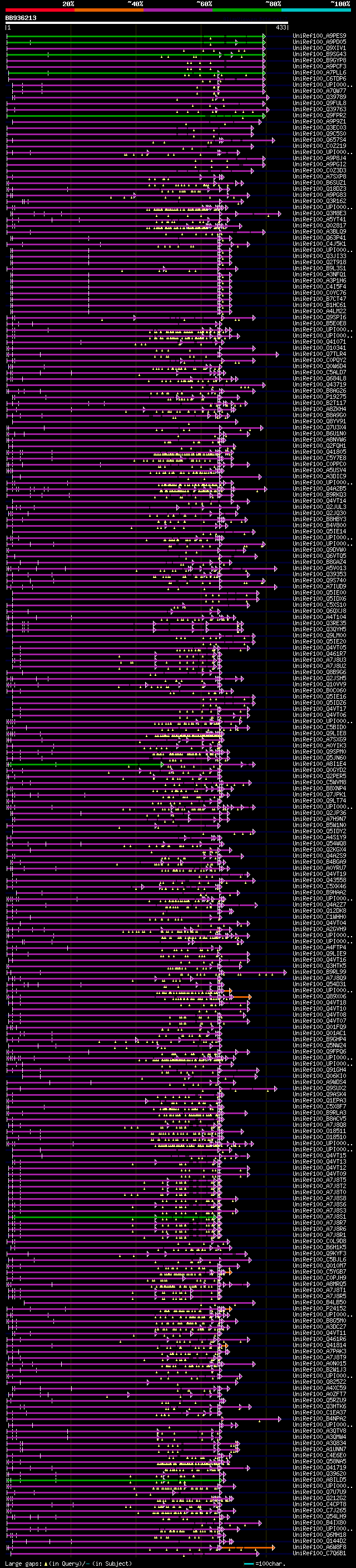
Task: Select entry UniRef100_Q3M8E3
Action: (319, 213)
